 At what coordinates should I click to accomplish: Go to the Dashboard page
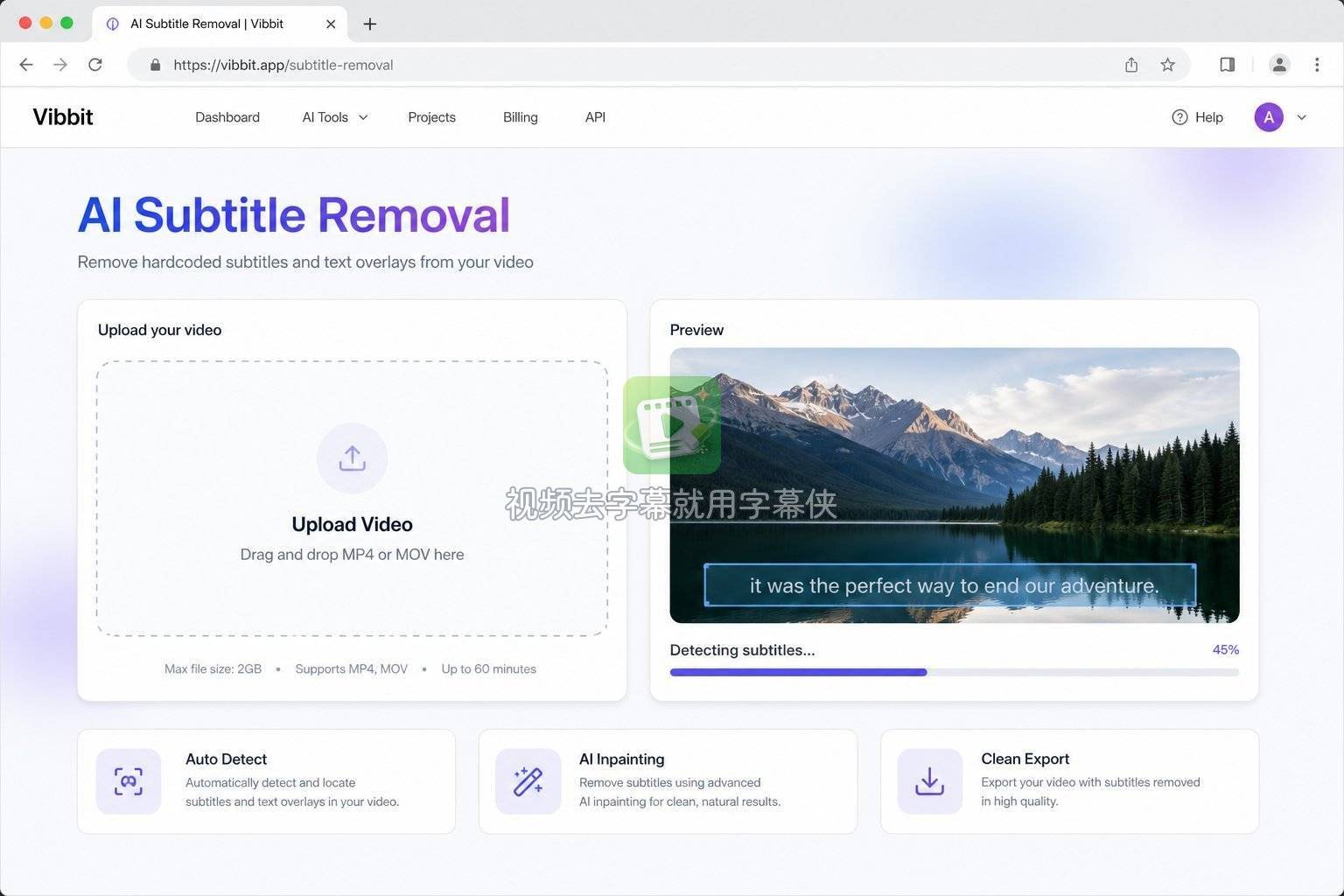click(x=227, y=117)
